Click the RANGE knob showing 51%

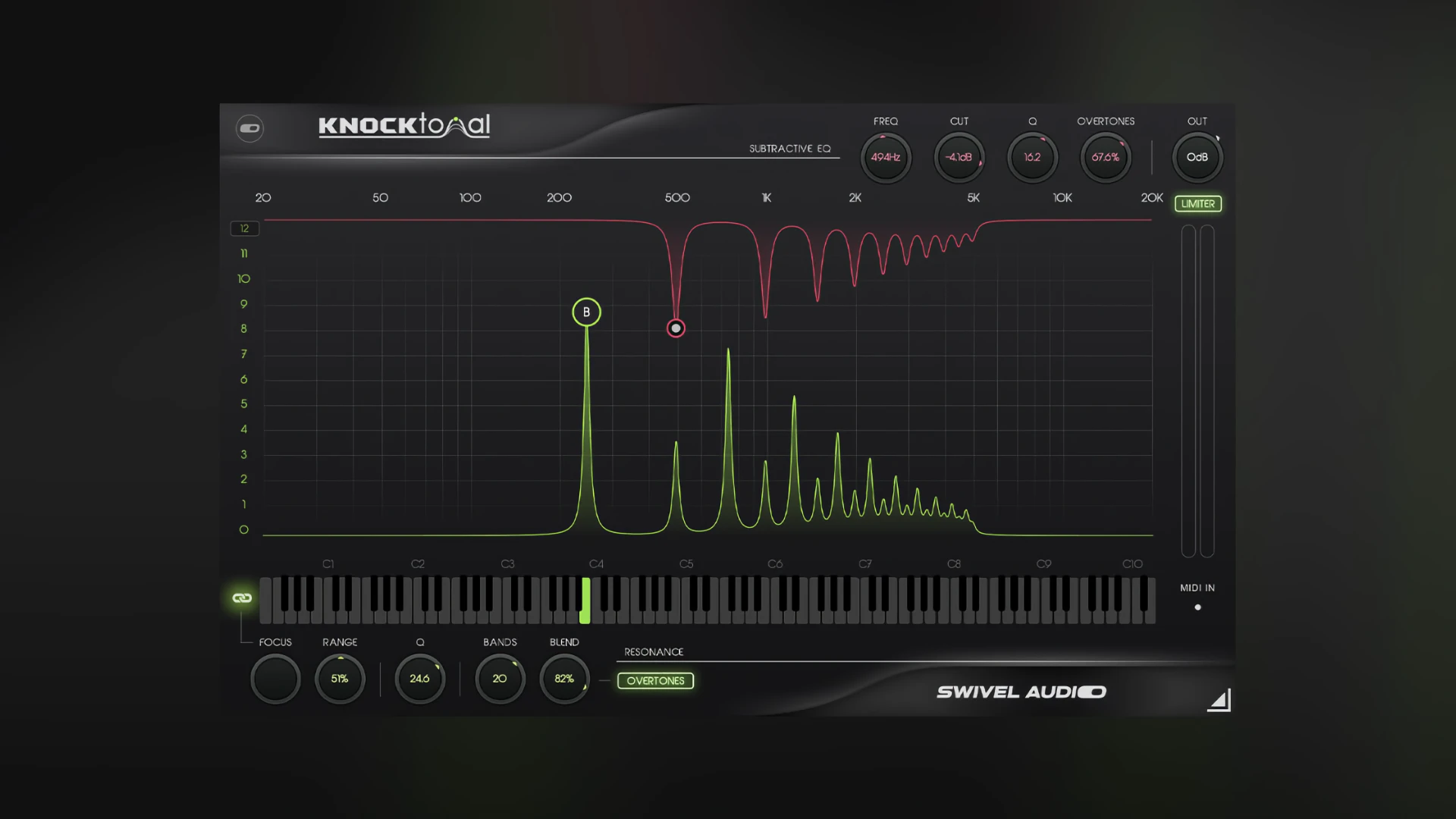point(340,679)
